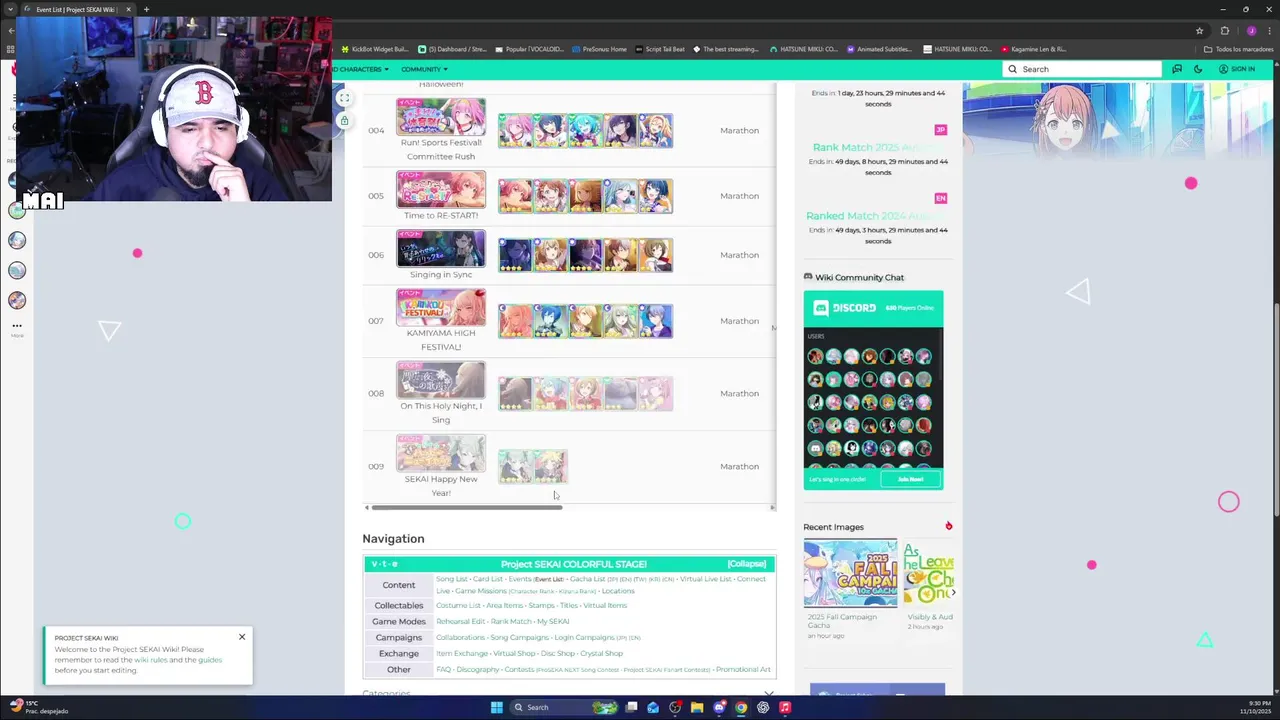Screen dimensions: 1280x720
Task: Open 2025 Fall Campaign Gacha image
Action: (x=850, y=573)
